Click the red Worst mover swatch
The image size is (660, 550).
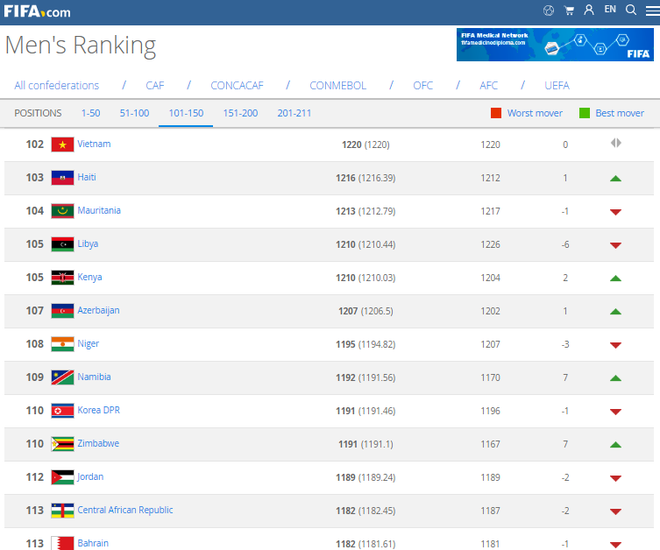coord(496,113)
